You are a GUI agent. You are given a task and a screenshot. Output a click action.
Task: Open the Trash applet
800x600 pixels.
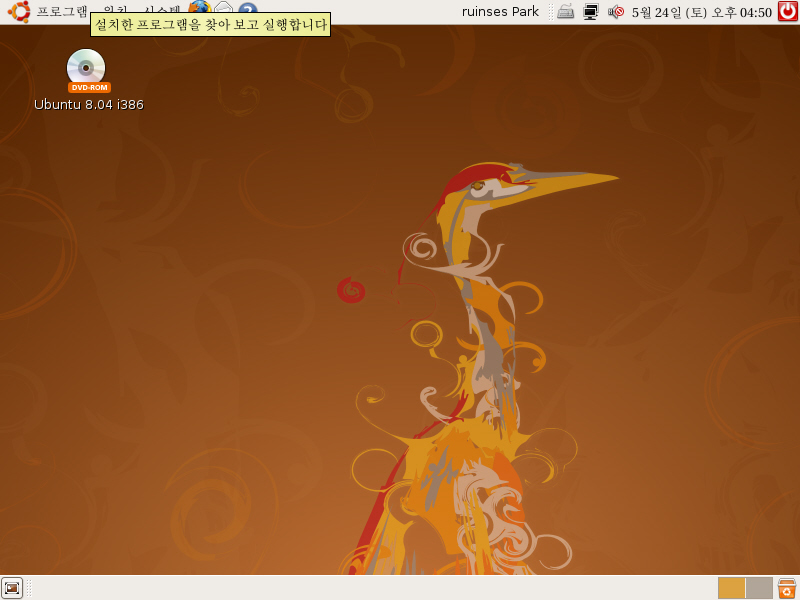click(x=787, y=588)
